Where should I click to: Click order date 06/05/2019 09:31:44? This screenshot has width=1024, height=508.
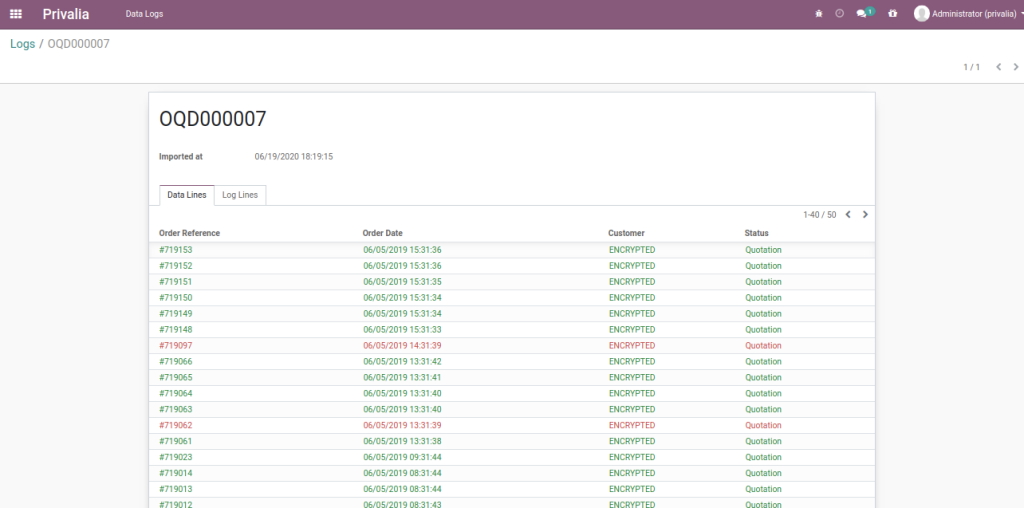point(402,457)
